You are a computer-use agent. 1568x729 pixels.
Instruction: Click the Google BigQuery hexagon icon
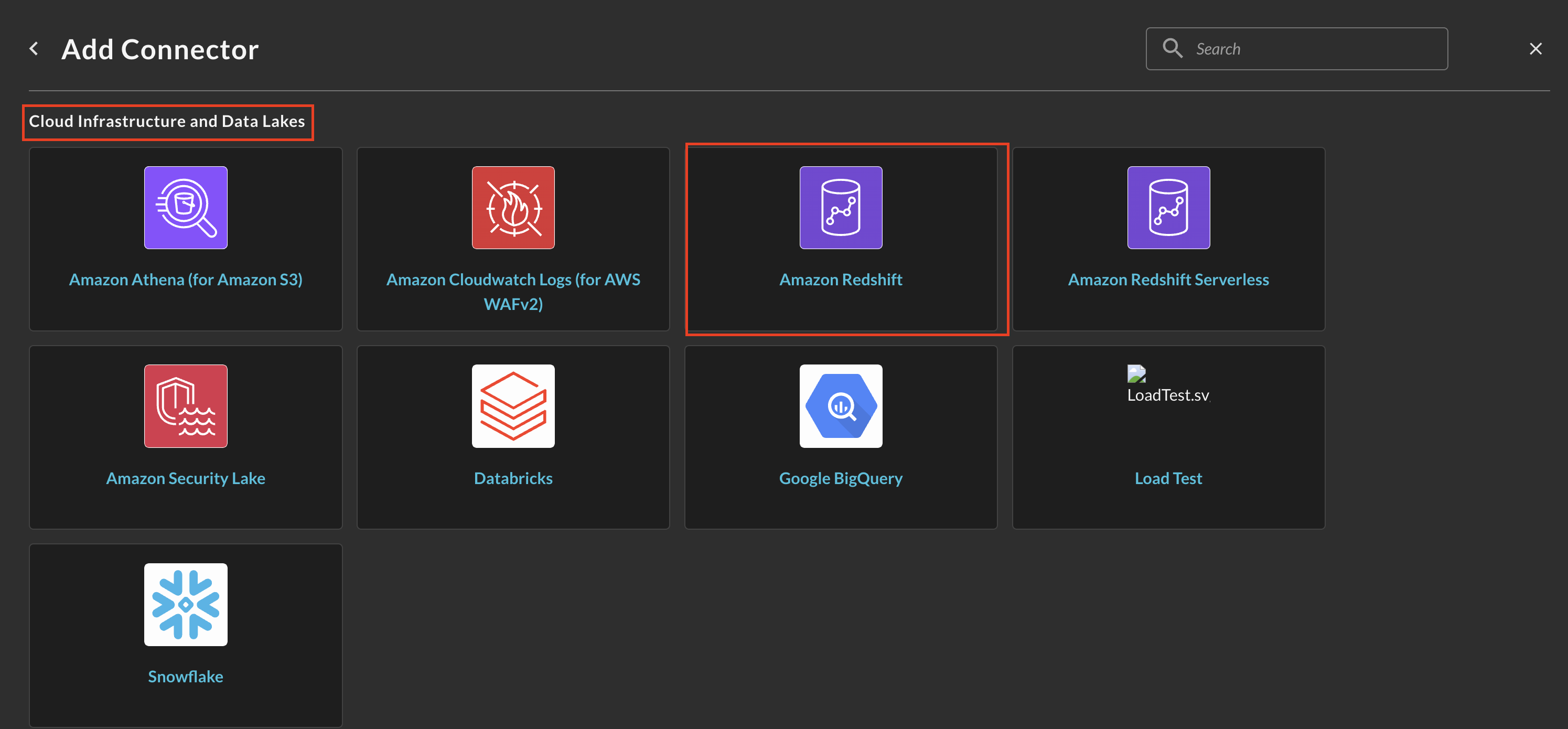(x=841, y=406)
